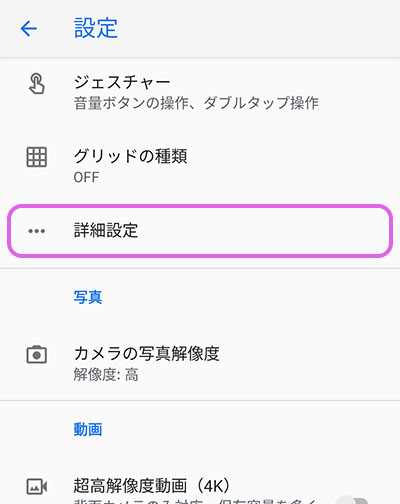Click the grid type icon
400x504 pixels.
(37, 157)
